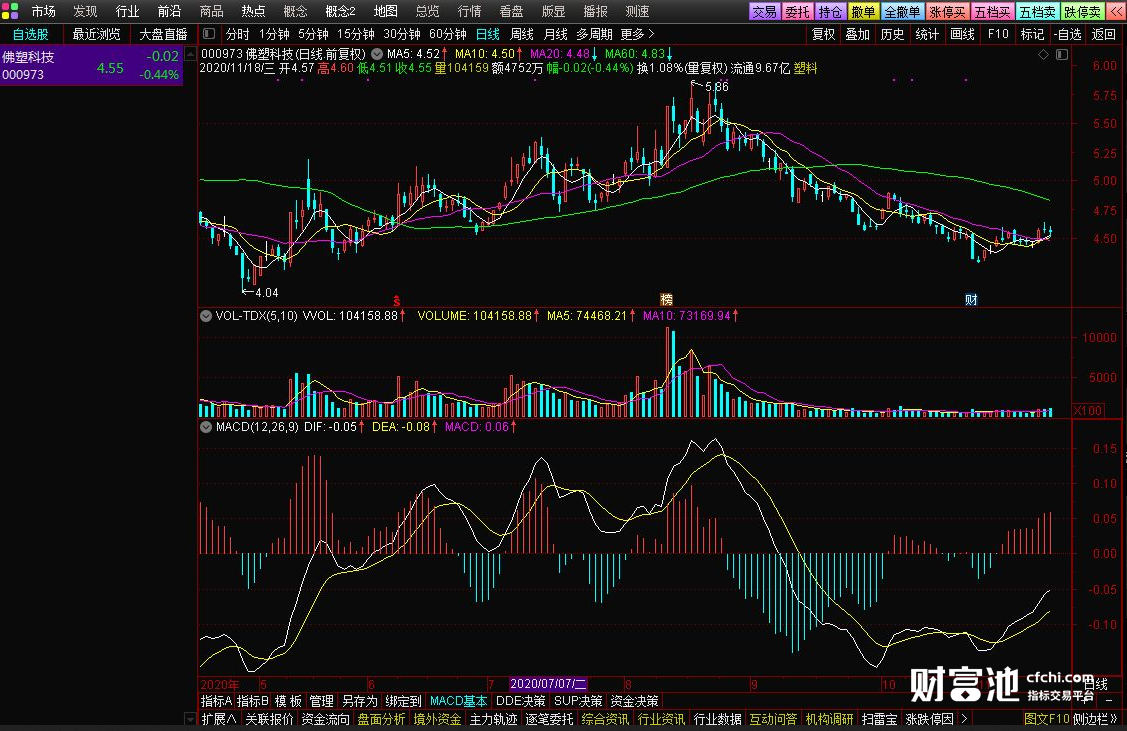Click the 2020/07/07 date marker on timeline

(548, 684)
